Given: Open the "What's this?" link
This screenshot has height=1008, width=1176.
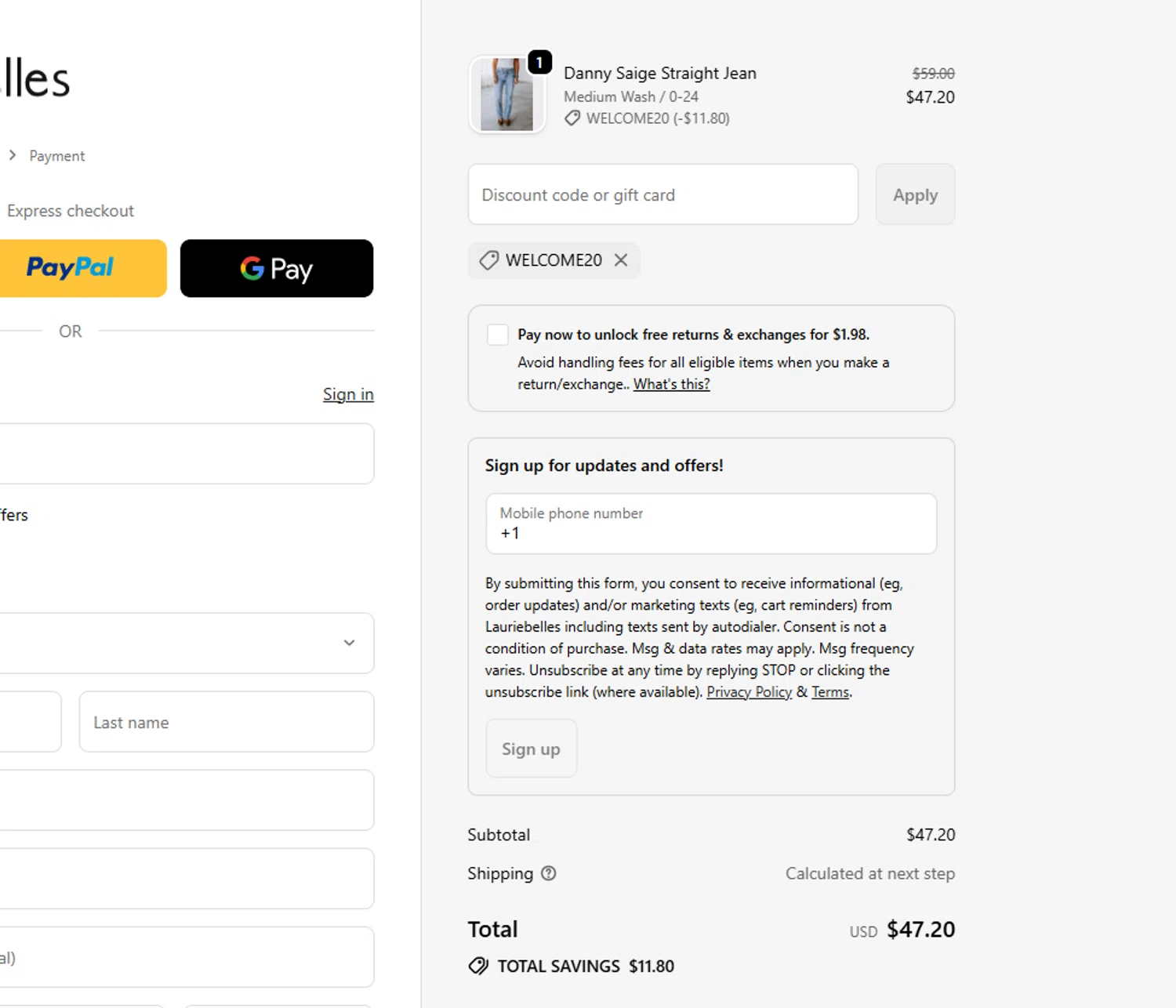Looking at the screenshot, I should pyautogui.click(x=672, y=384).
